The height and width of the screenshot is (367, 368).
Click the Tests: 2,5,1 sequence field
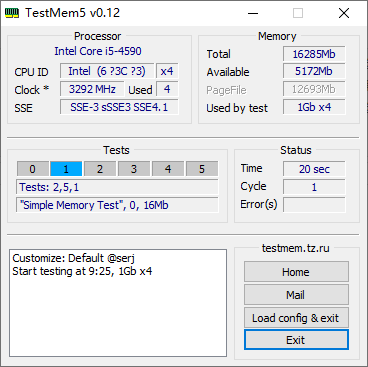[x=117, y=187]
